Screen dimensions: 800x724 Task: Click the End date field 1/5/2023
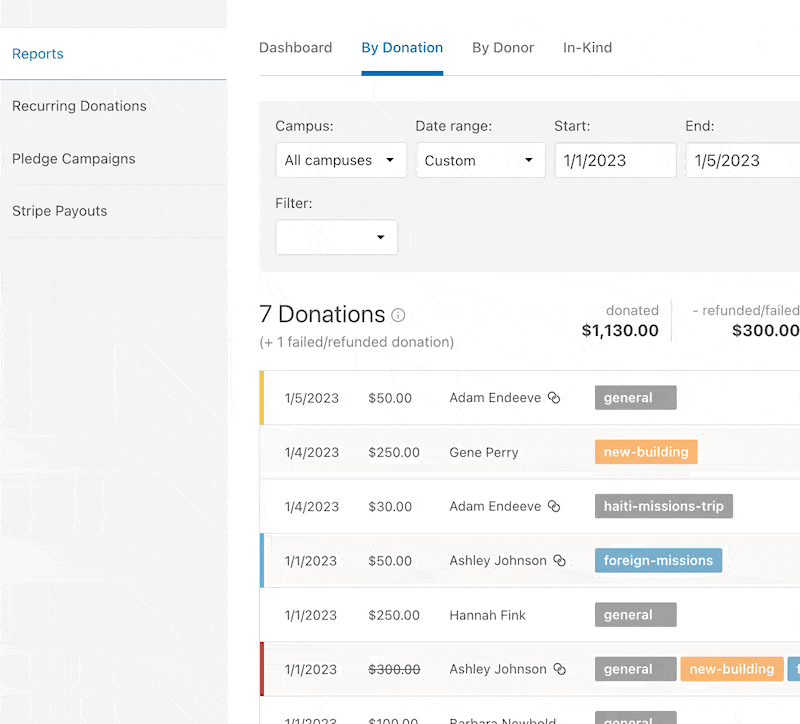[743, 160]
